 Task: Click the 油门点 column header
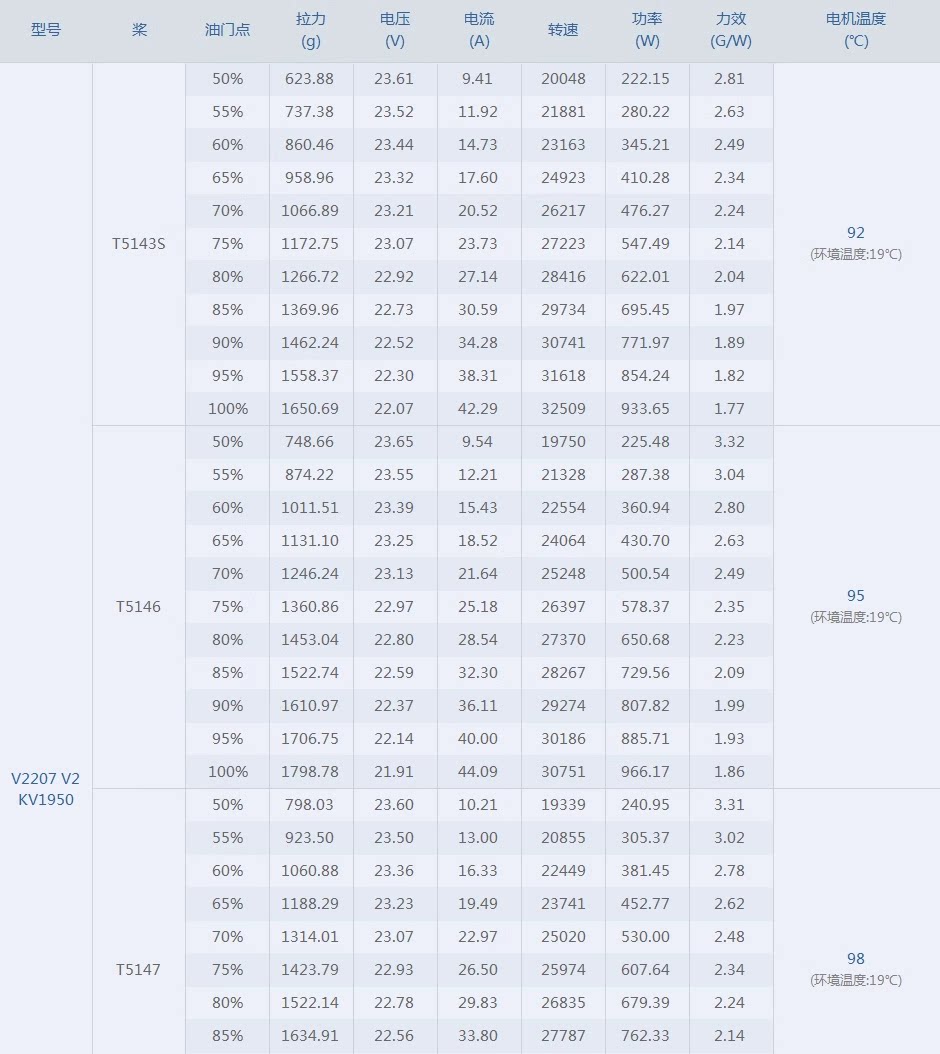pos(227,30)
